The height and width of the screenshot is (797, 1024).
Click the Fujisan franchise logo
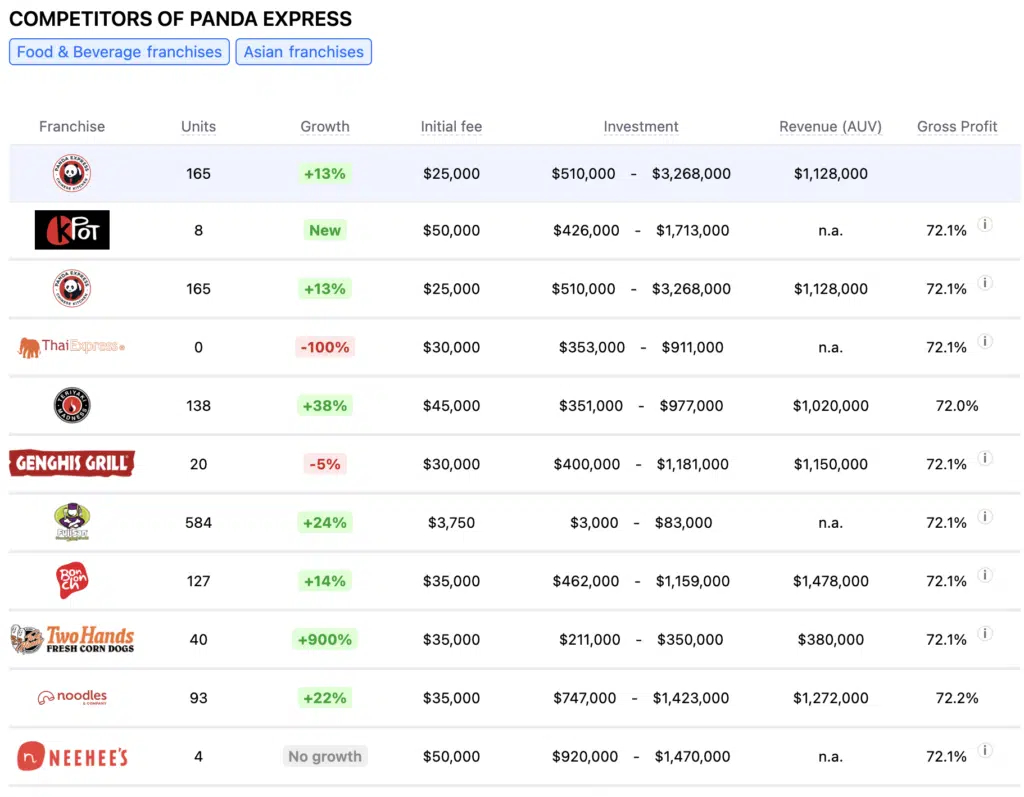pyautogui.click(x=71, y=522)
